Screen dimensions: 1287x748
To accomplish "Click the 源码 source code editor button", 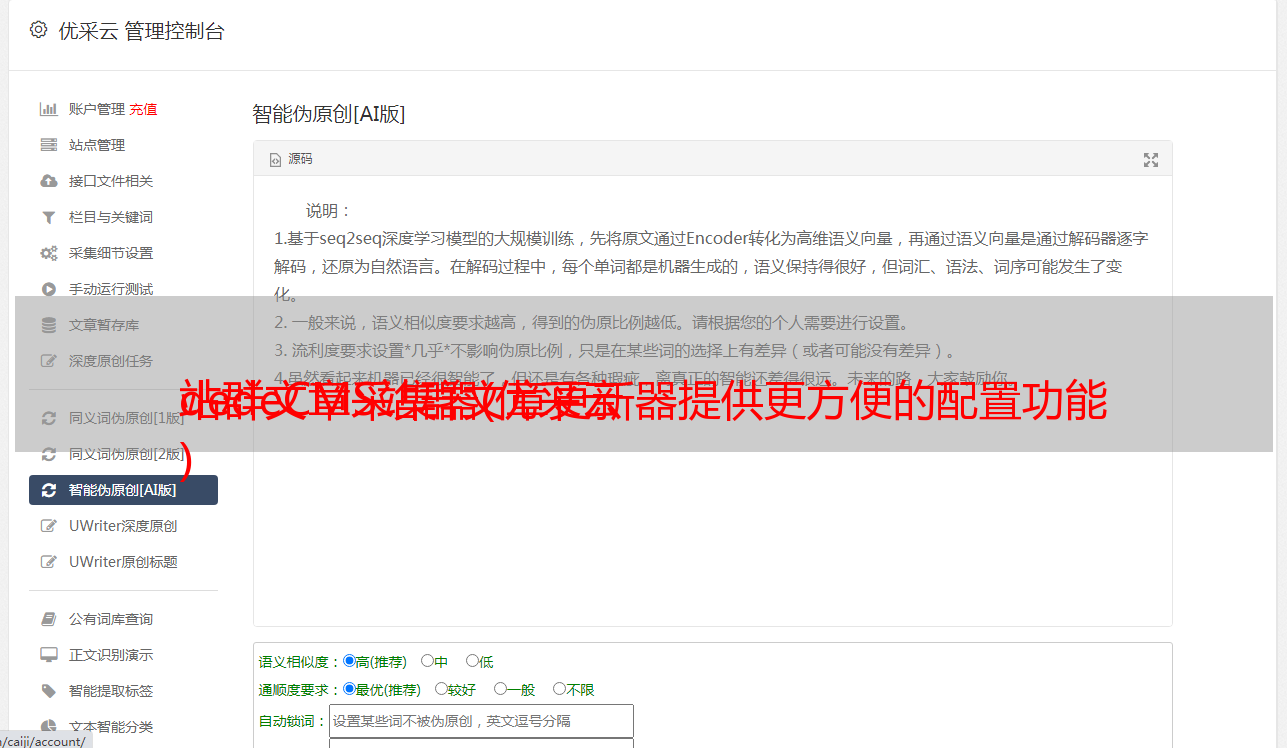I will pyautogui.click(x=291, y=159).
